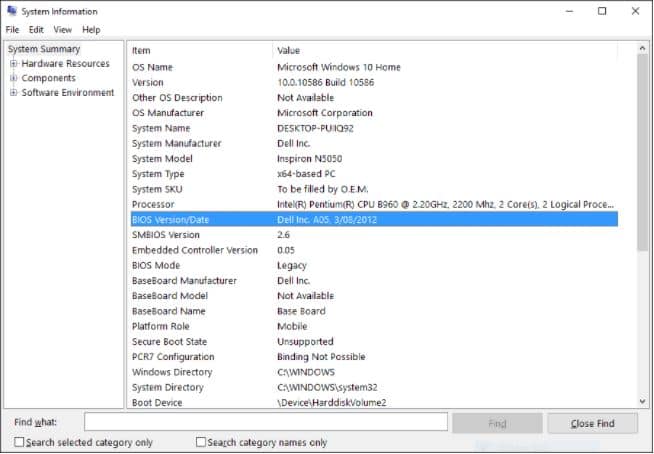This screenshot has width=654, height=454.
Task: Click the Find what input field
Action: 266,422
